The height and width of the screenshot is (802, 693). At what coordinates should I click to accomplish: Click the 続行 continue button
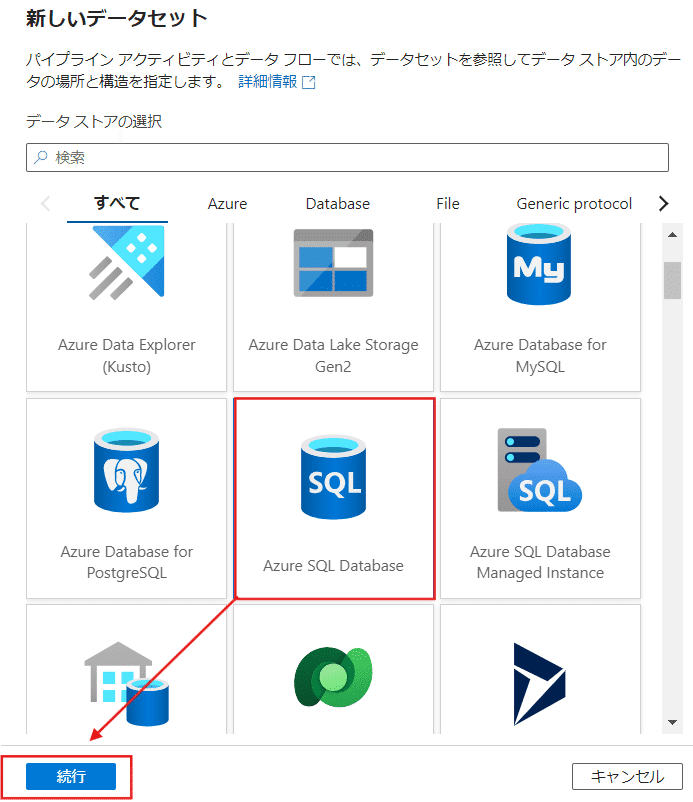71,776
